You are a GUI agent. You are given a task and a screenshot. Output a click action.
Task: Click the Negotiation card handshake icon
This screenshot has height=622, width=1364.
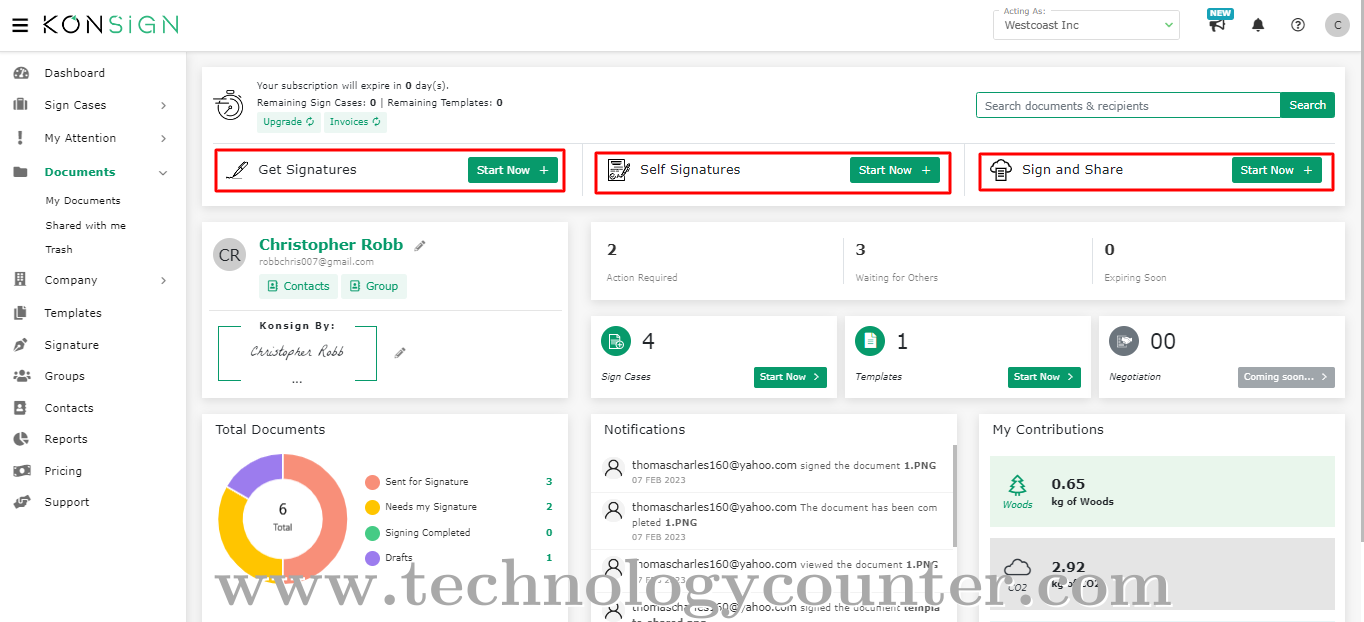pyautogui.click(x=1124, y=341)
